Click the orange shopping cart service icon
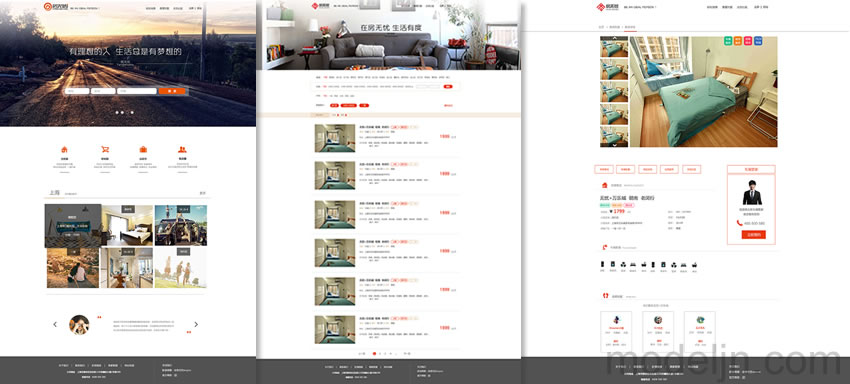The width and height of the screenshot is (850, 384). (x=104, y=150)
